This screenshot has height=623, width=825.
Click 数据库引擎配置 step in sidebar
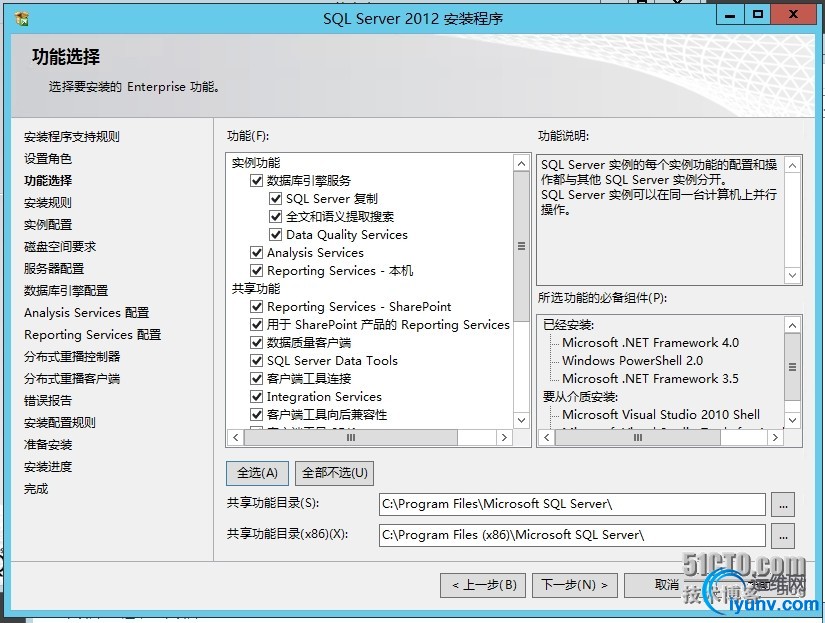tap(66, 291)
